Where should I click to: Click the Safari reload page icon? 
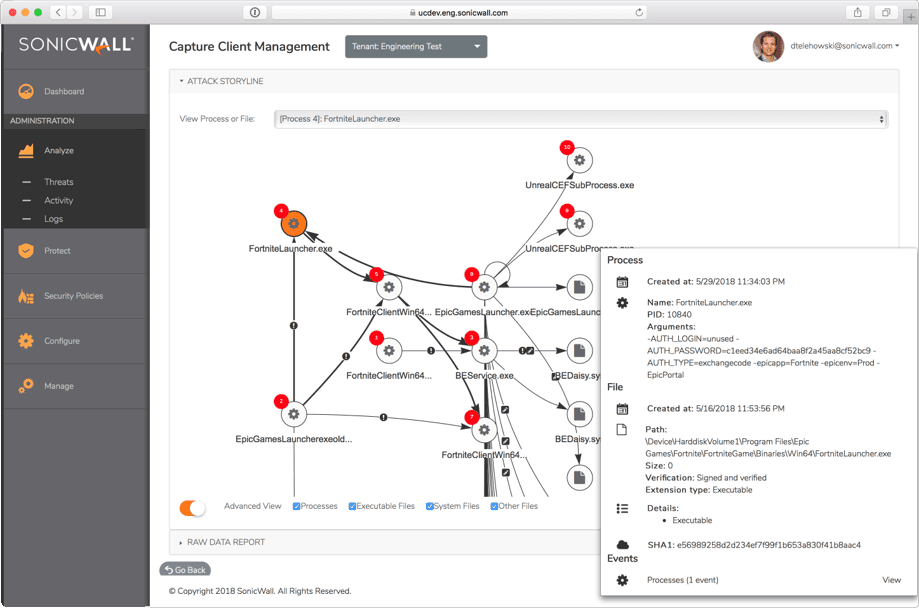[639, 13]
